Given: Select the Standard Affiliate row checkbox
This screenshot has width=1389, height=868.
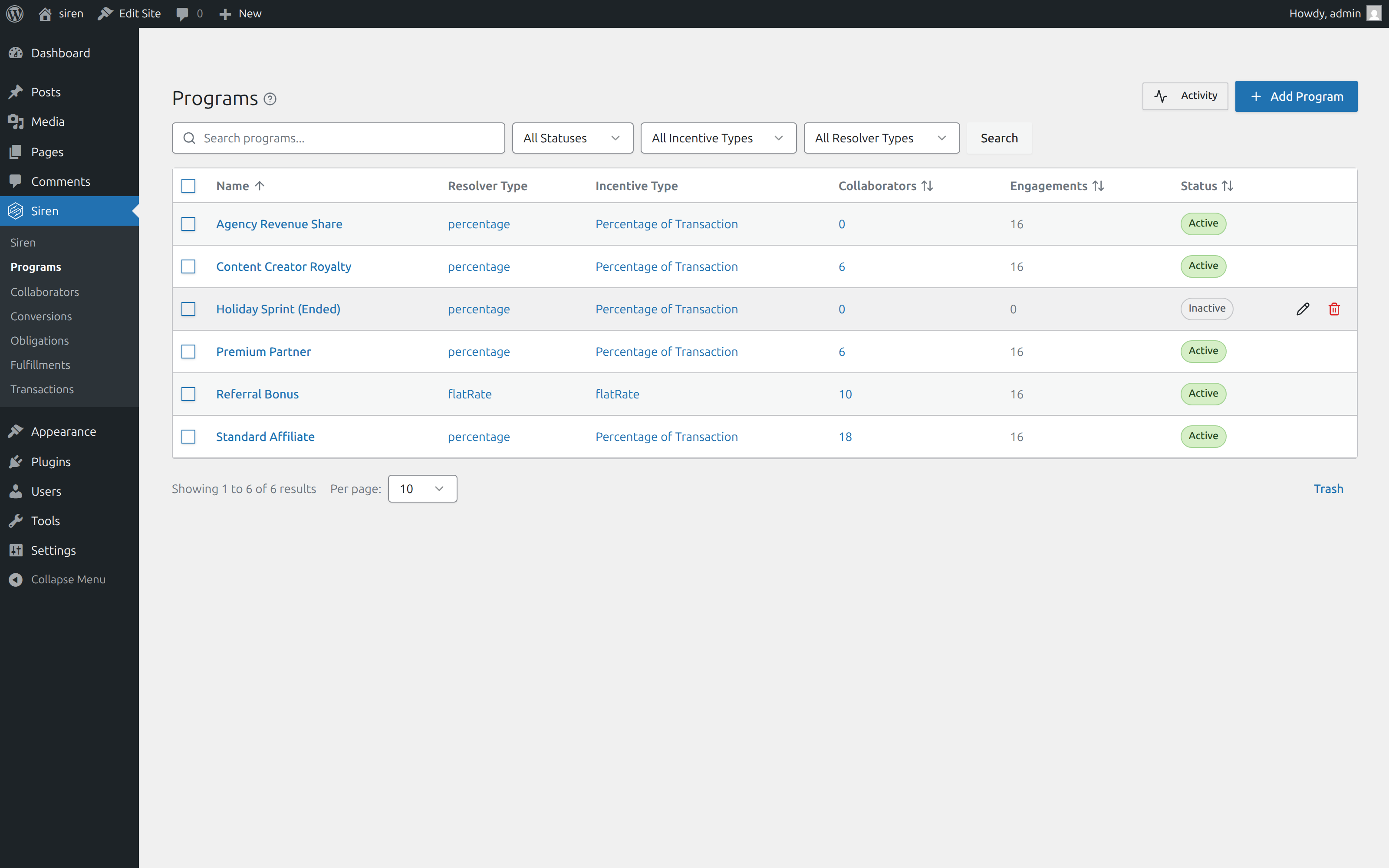Looking at the screenshot, I should coord(188,436).
